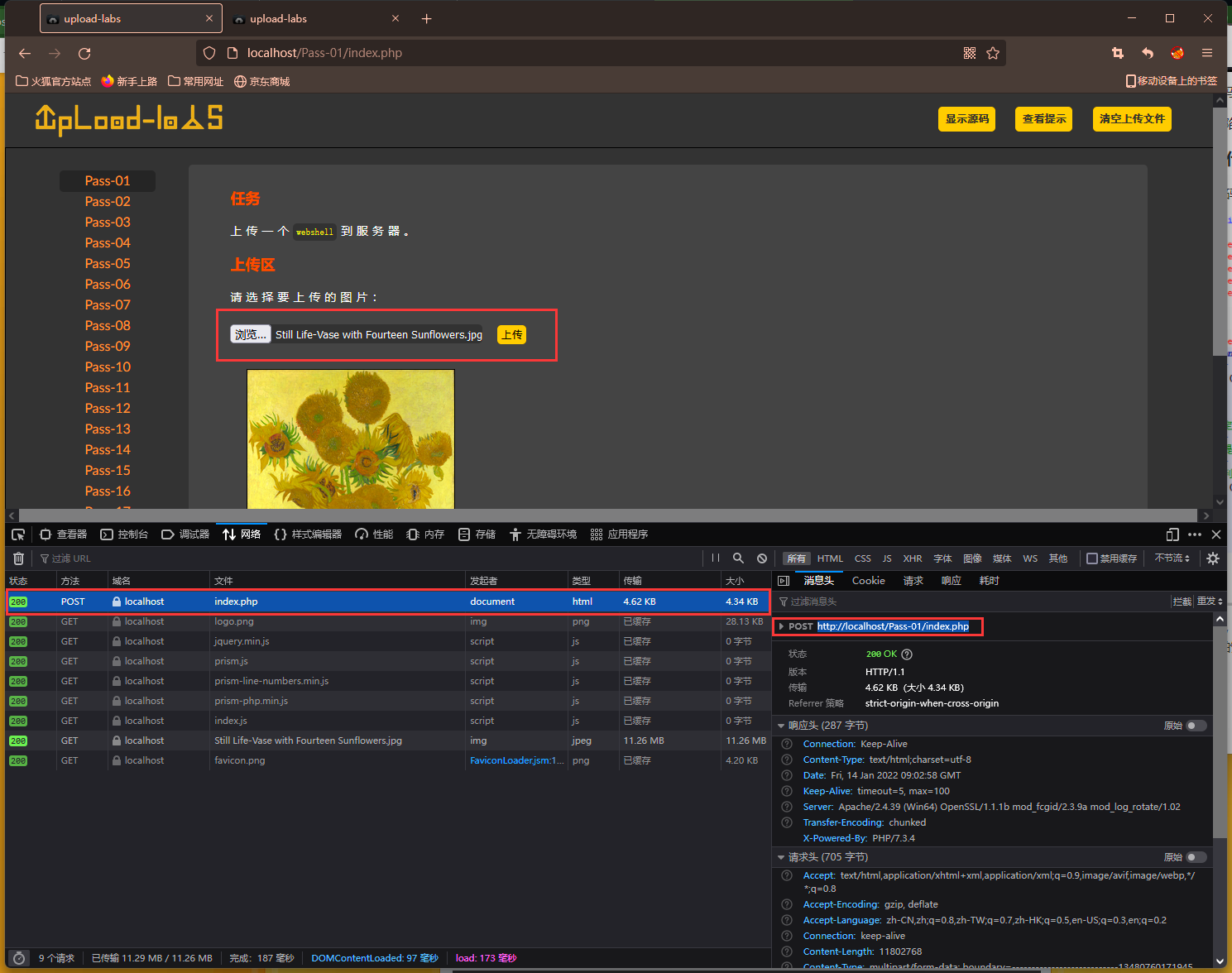Open 京东商城 bookmark
The image size is (1232, 973).
pos(261,81)
